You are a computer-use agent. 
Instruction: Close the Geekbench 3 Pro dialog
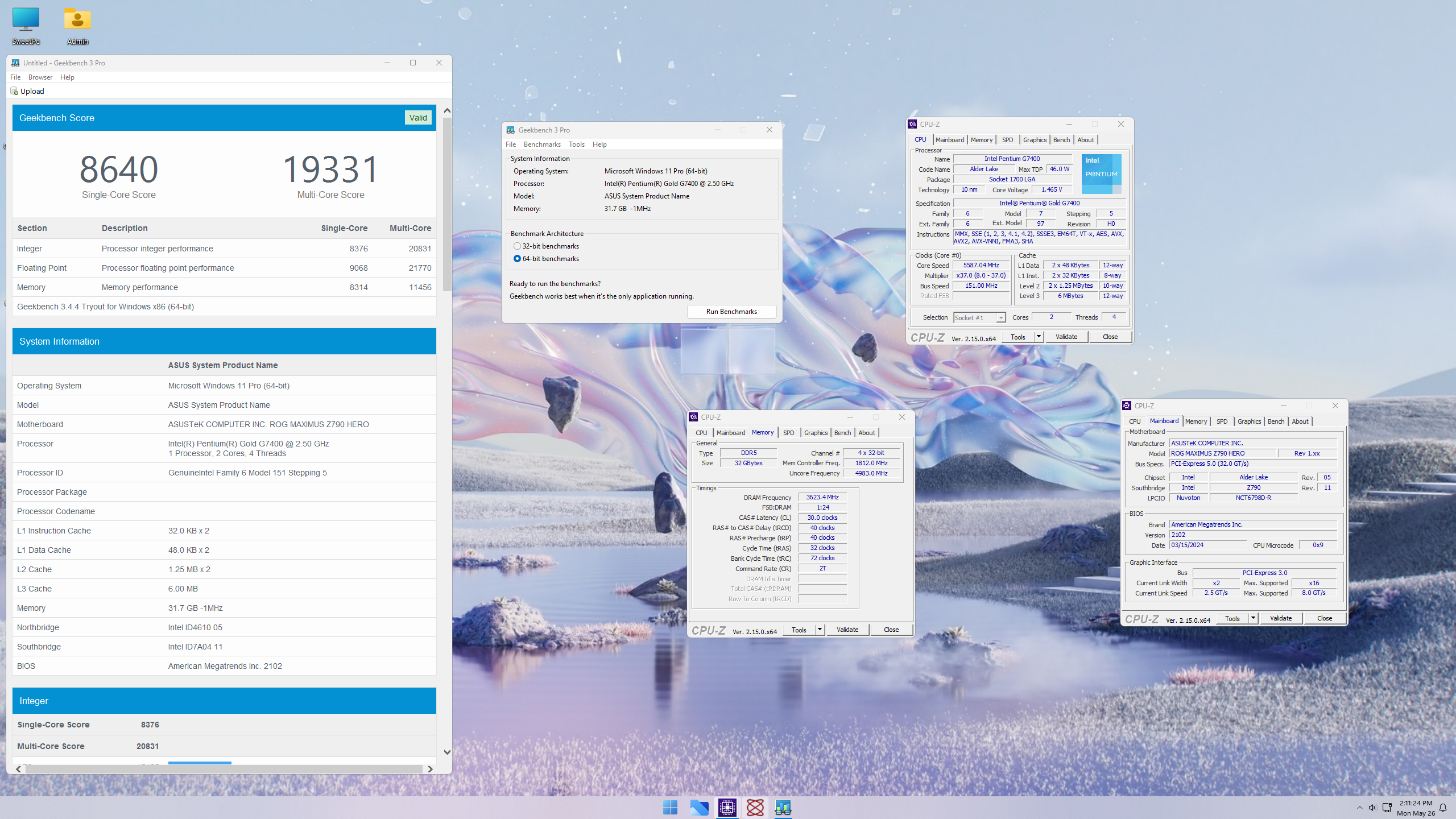point(769,130)
